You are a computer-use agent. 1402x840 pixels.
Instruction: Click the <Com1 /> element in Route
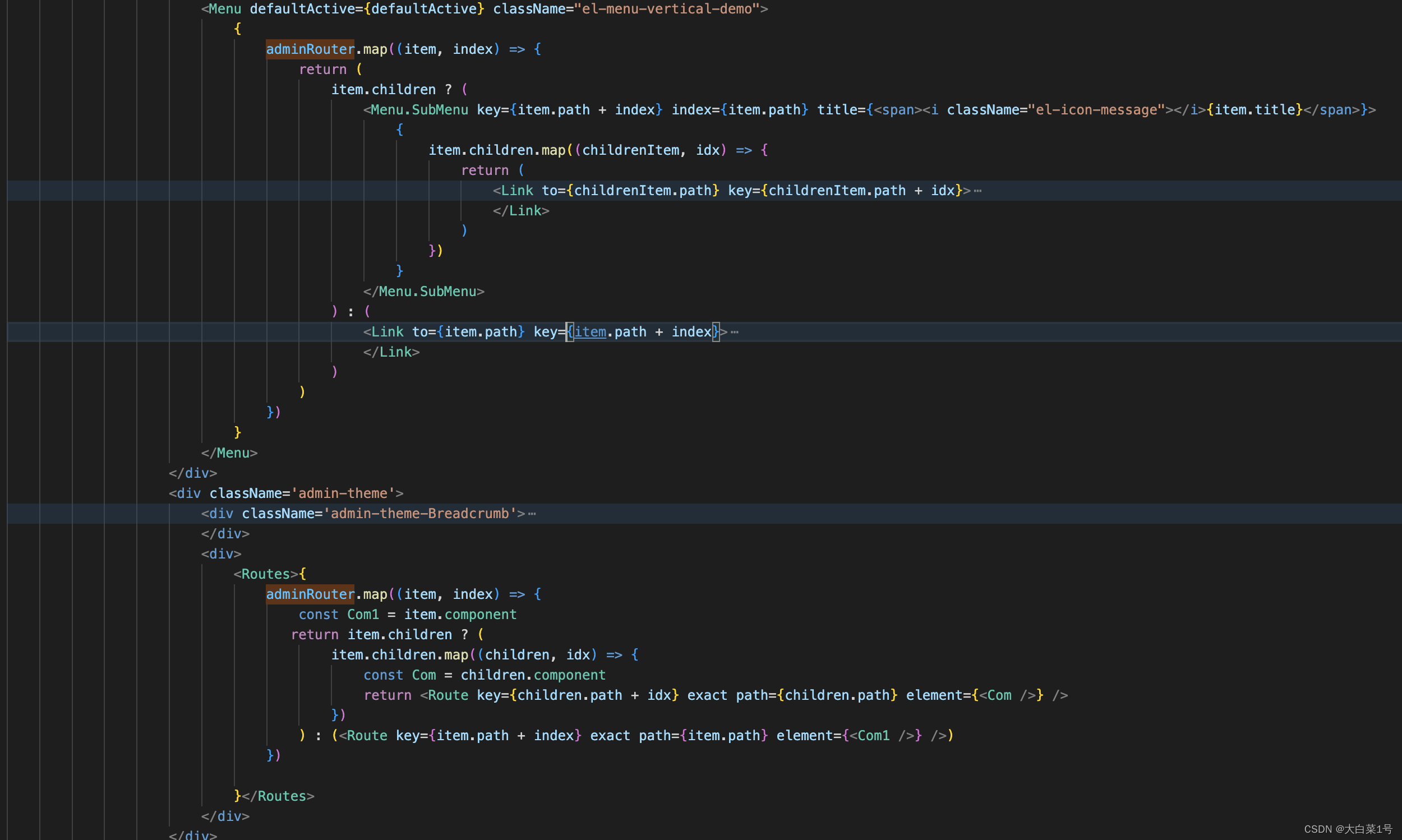point(881,736)
